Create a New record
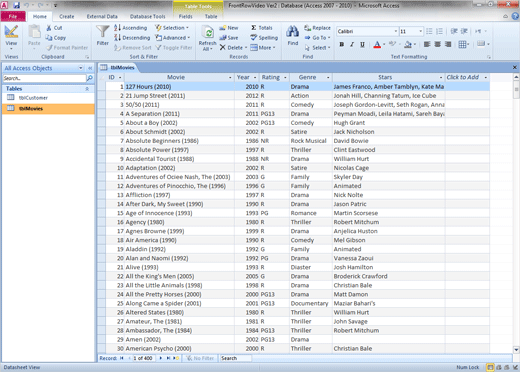This screenshot has height=372, width=520. pyautogui.click(x=229, y=28)
